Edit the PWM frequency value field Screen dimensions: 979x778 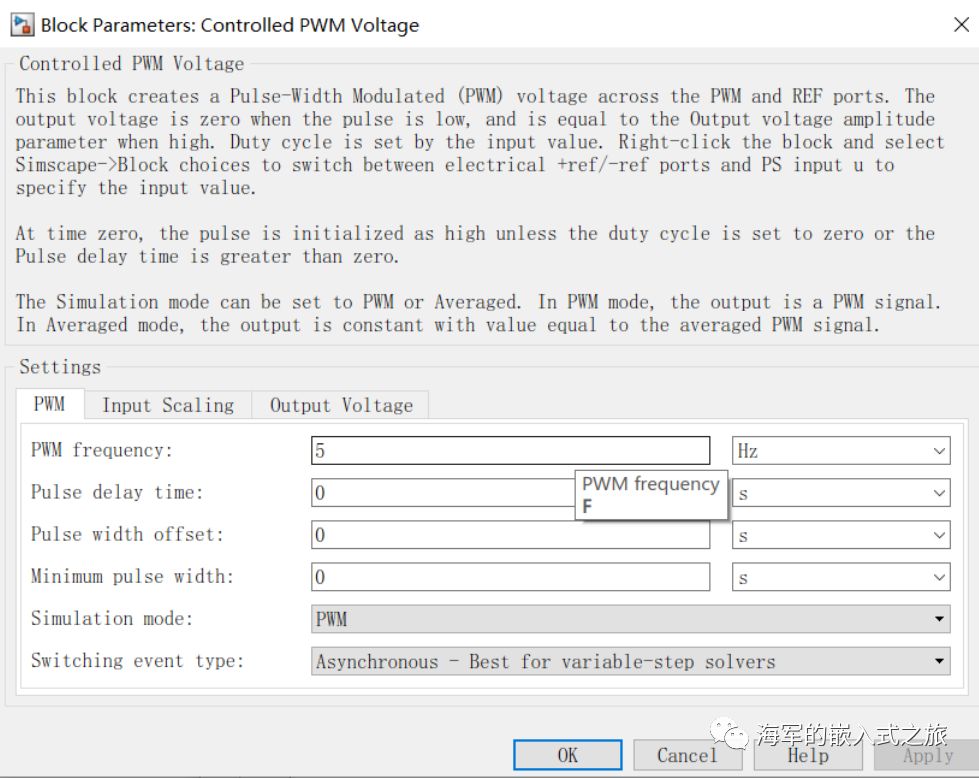click(x=510, y=450)
